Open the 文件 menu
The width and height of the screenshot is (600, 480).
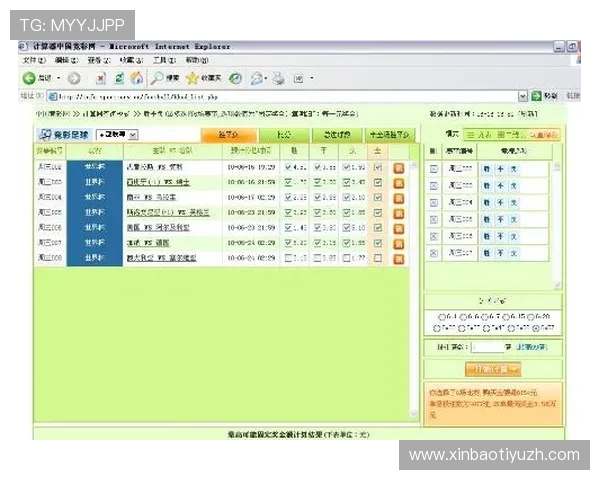(x=34, y=60)
